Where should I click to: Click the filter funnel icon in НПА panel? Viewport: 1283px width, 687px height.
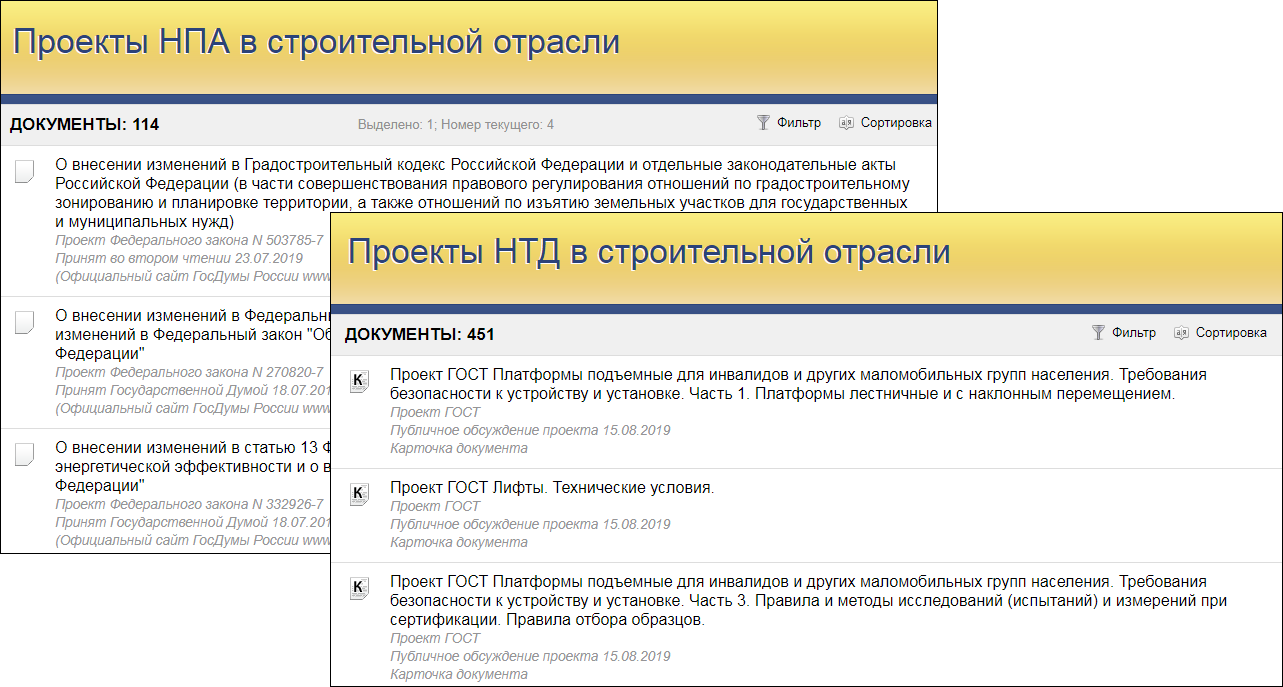[x=763, y=123]
